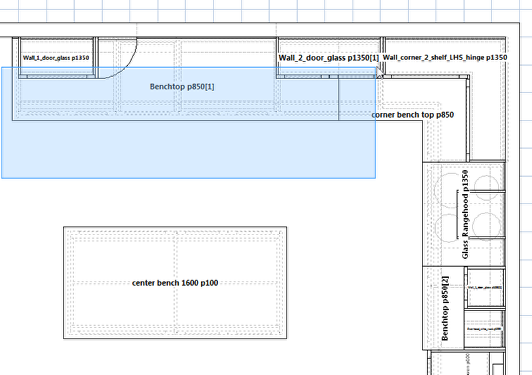Click the top-right cooktop burner circle
The height and width of the screenshot is (375, 532).
(x=487, y=187)
